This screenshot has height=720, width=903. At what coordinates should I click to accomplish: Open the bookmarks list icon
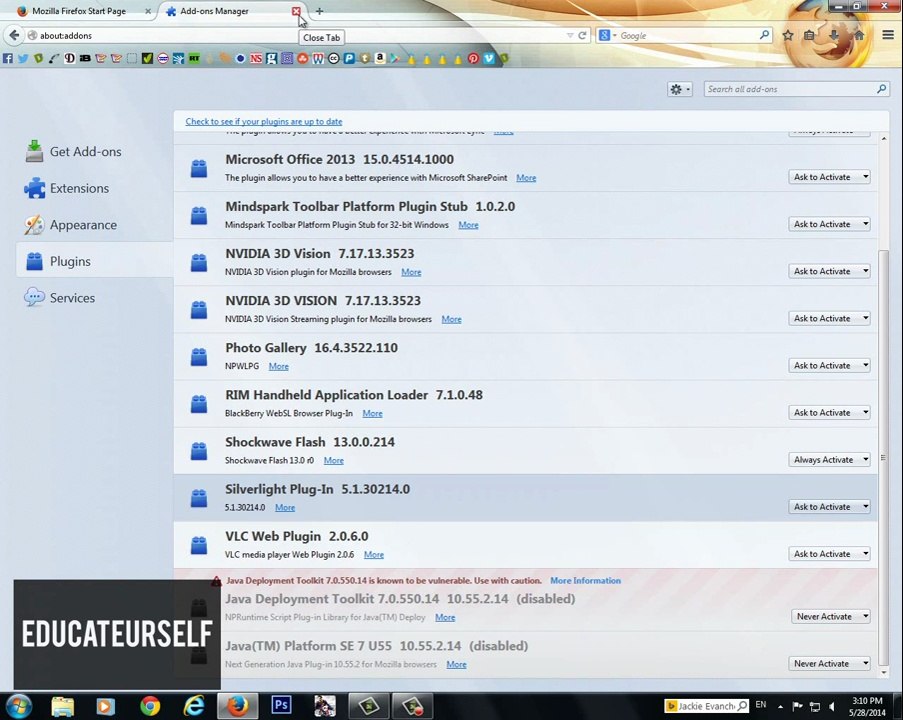click(809, 35)
